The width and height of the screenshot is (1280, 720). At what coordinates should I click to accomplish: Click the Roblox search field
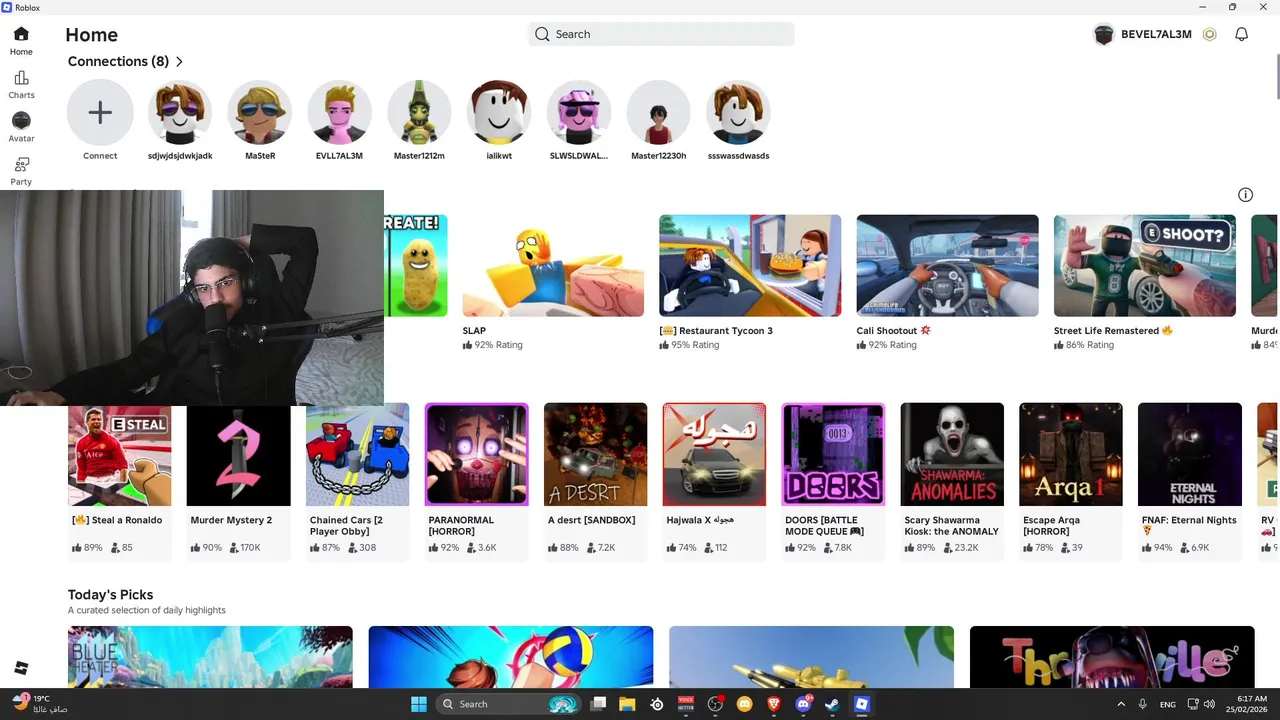(661, 34)
